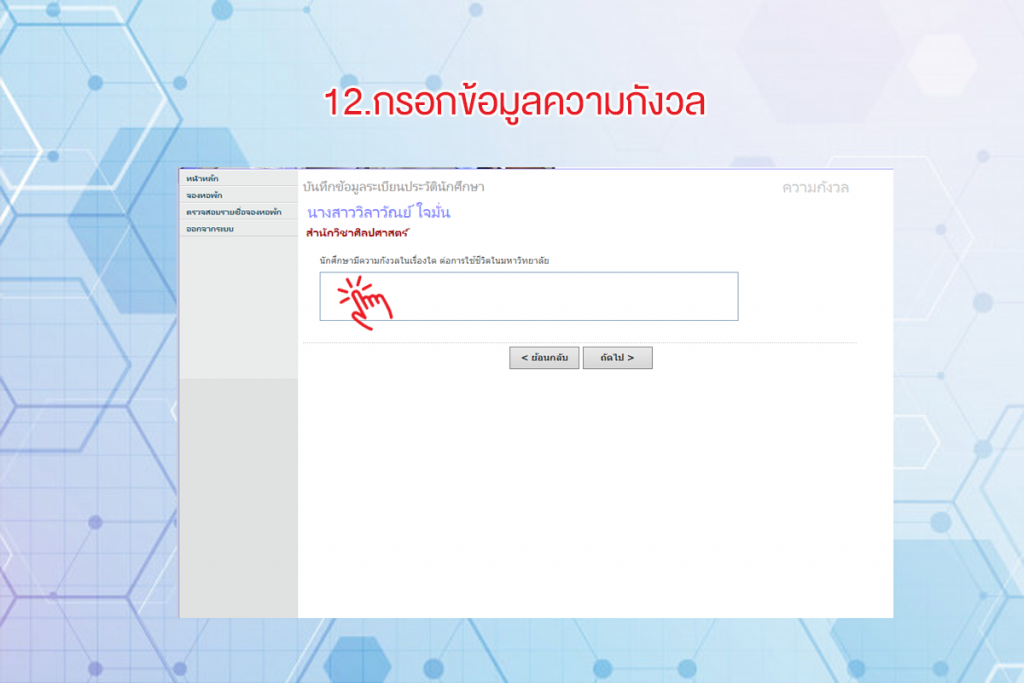Click the left arrow on the ย้อนกลับ button
The height and width of the screenshot is (683, 1024).
click(524, 358)
